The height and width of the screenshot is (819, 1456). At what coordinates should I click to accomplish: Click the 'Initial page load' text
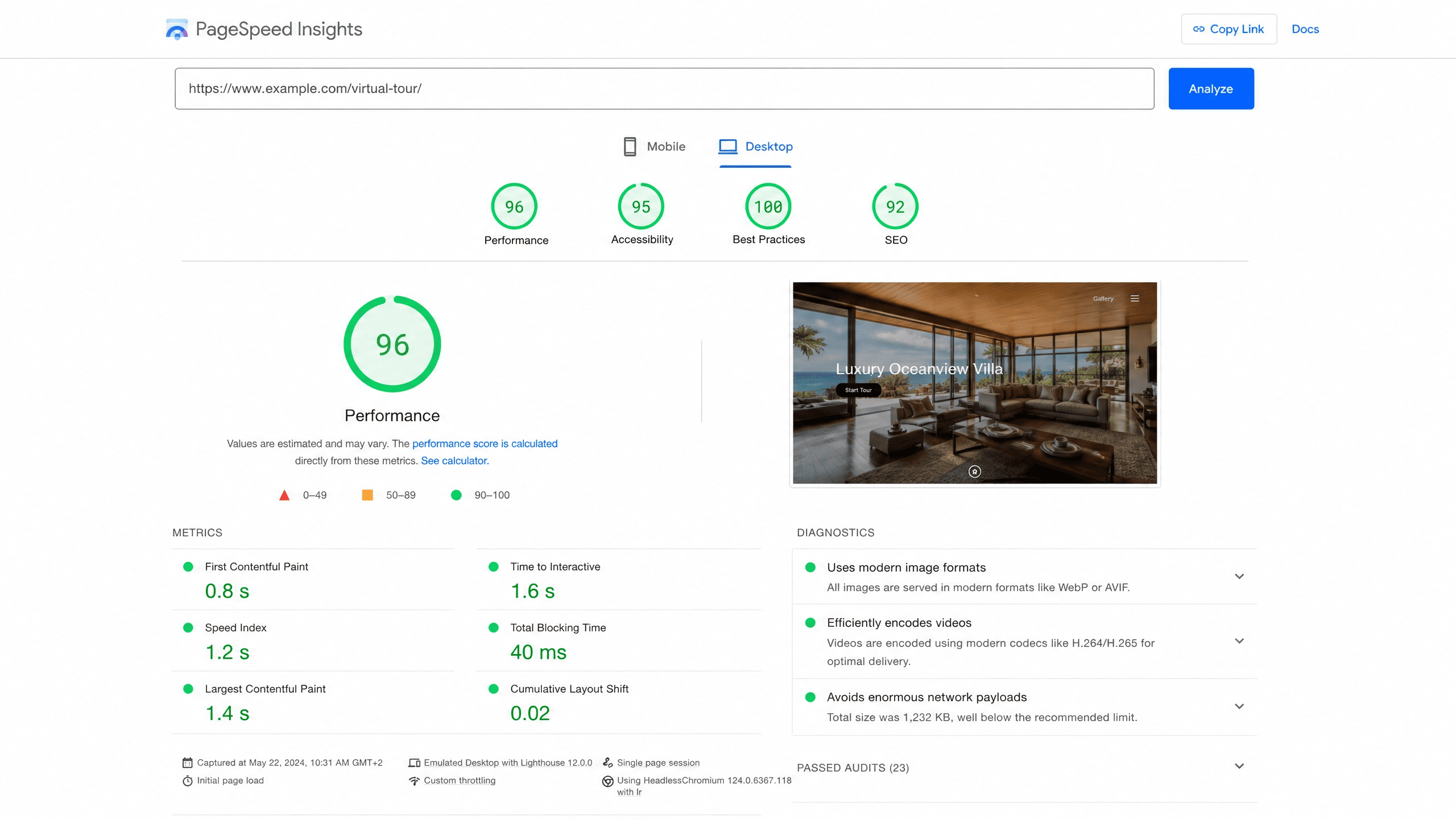230,781
